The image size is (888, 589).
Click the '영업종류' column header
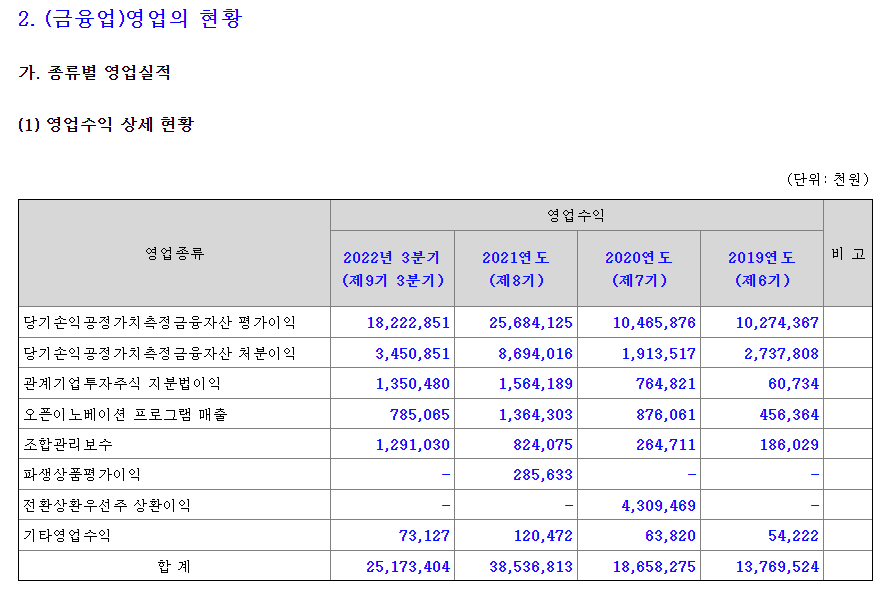pos(174,253)
